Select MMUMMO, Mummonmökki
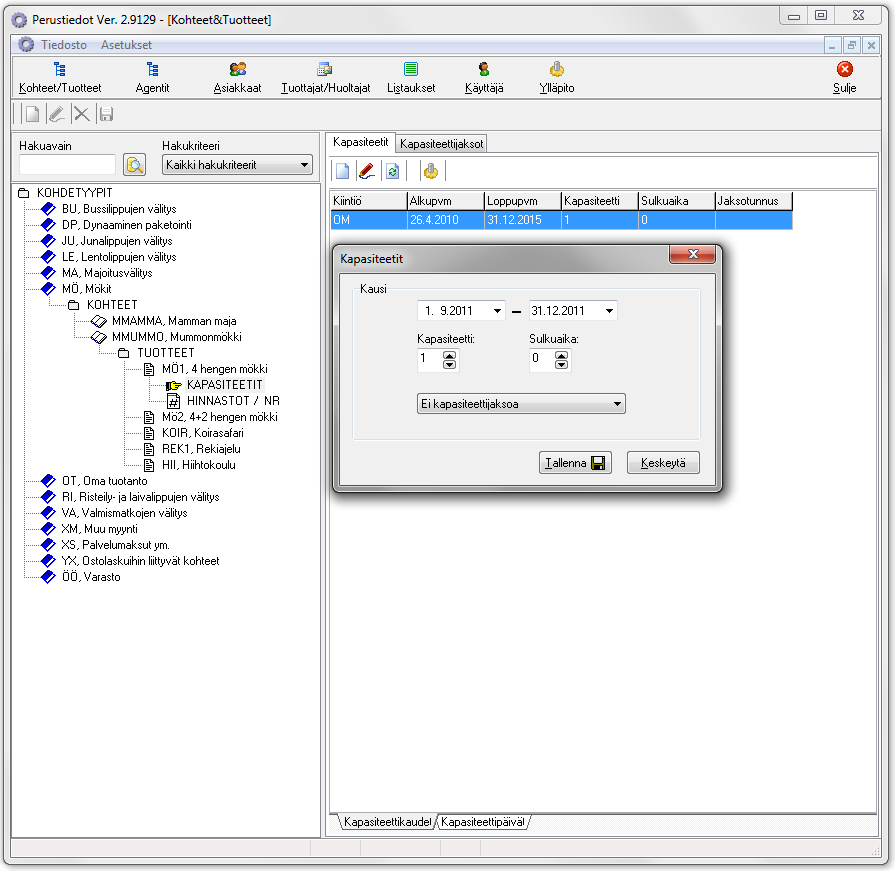 coord(176,337)
